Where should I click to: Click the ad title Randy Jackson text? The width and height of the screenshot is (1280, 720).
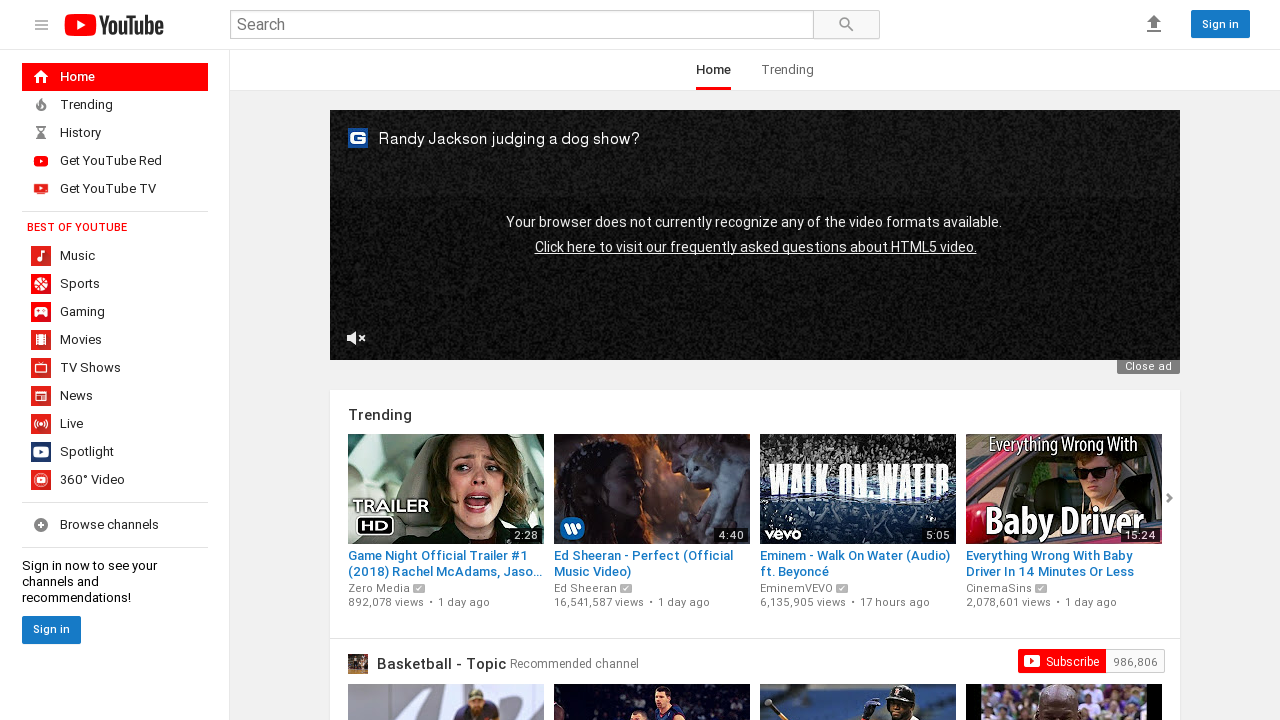509,139
